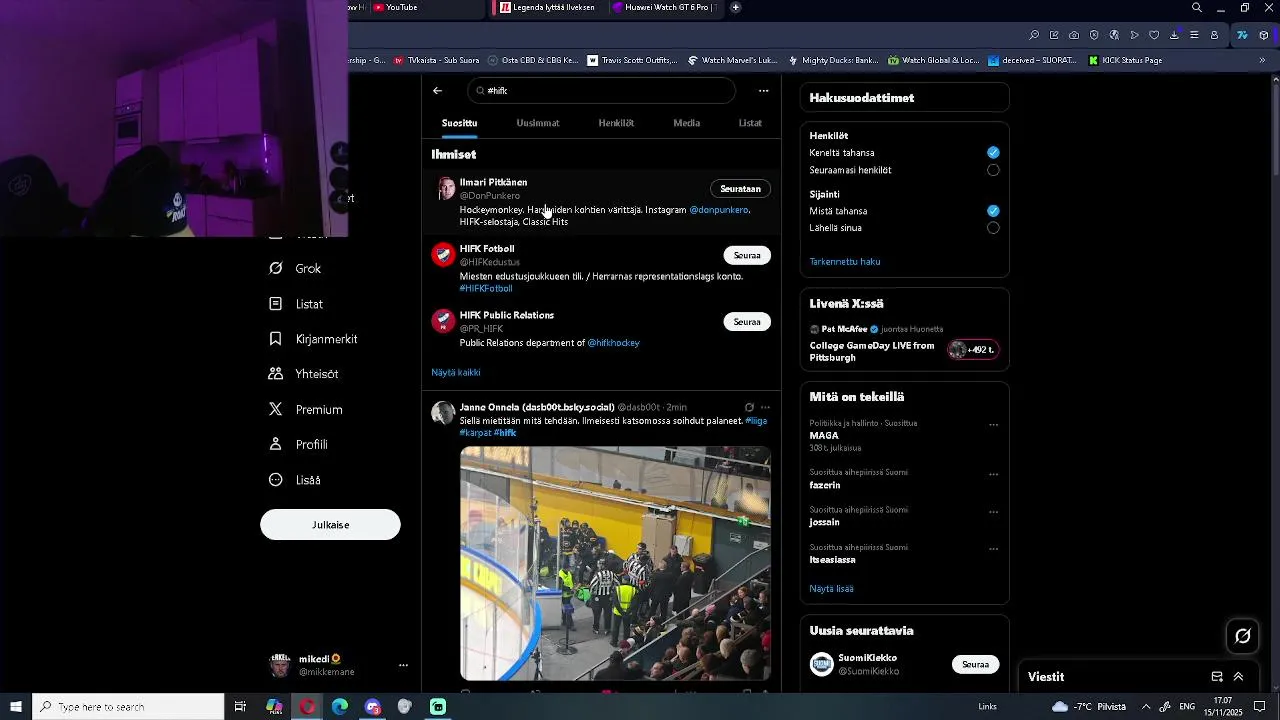This screenshot has height=720, width=1280.
Task: Click the Julkaise post button
Action: point(330,525)
